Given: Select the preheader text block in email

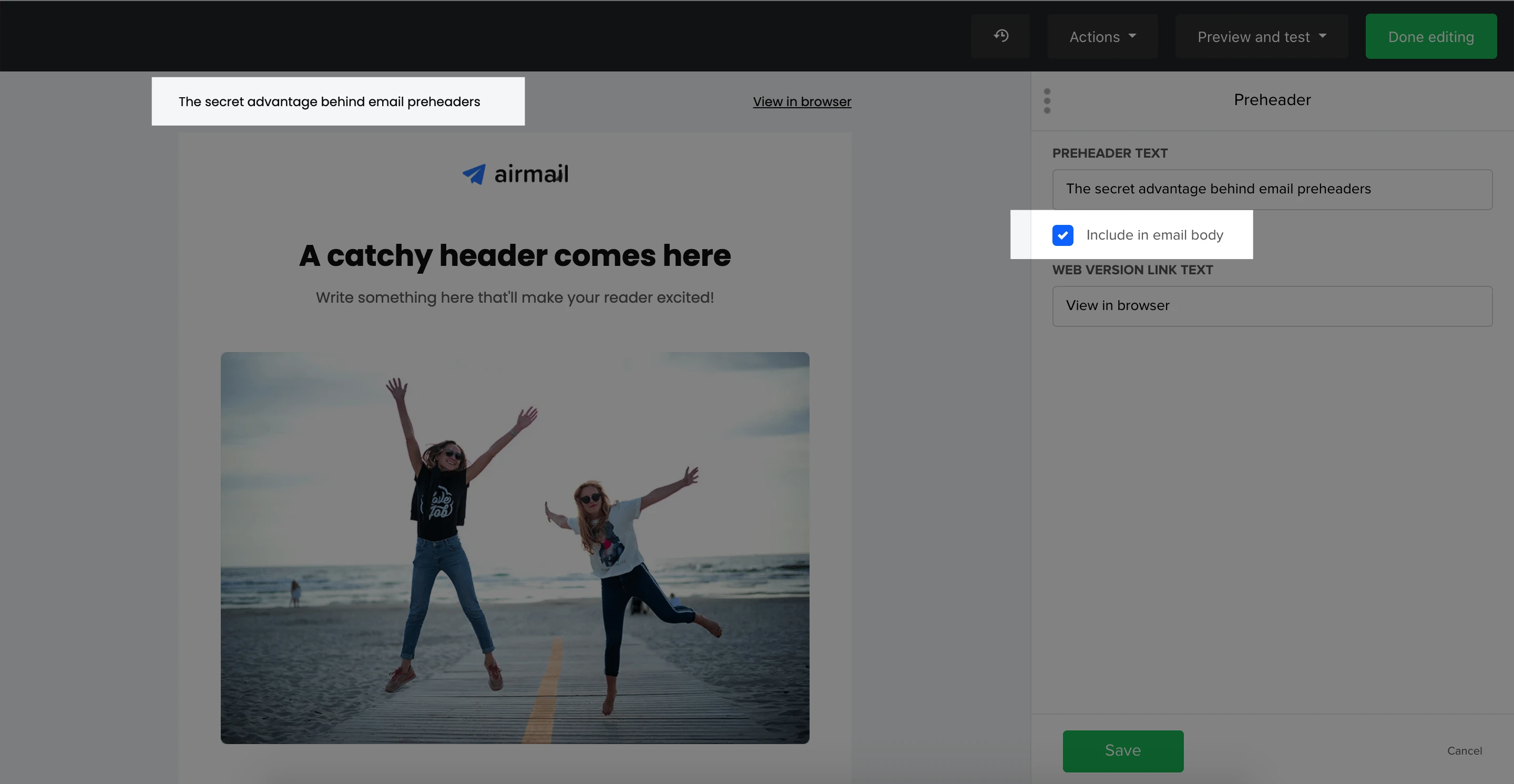Looking at the screenshot, I should tap(329, 101).
